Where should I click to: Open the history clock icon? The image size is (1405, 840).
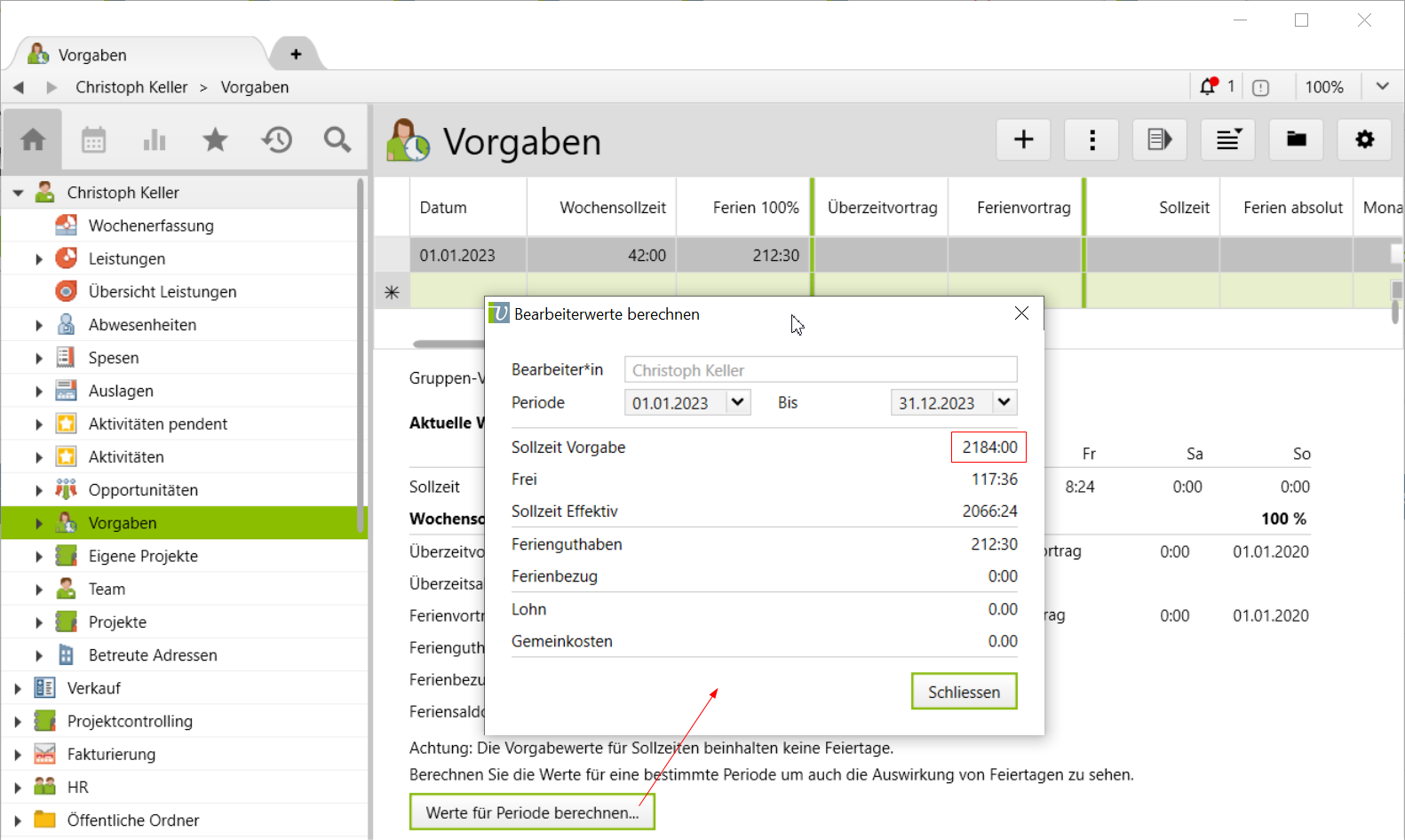click(276, 139)
